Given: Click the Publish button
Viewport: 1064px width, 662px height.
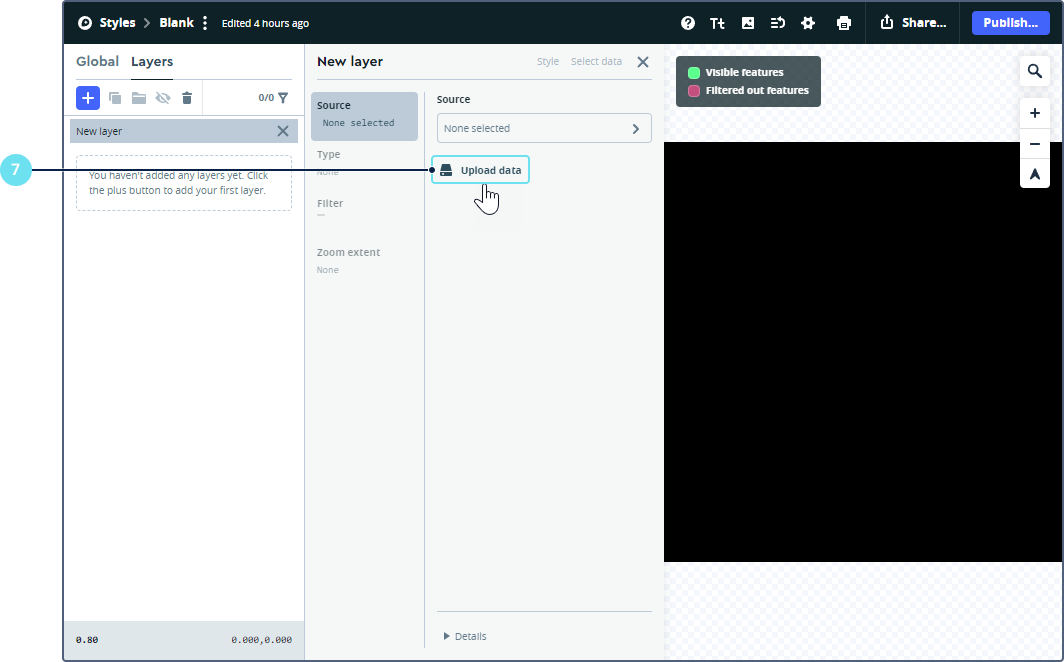Looking at the screenshot, I should pos(1010,23).
